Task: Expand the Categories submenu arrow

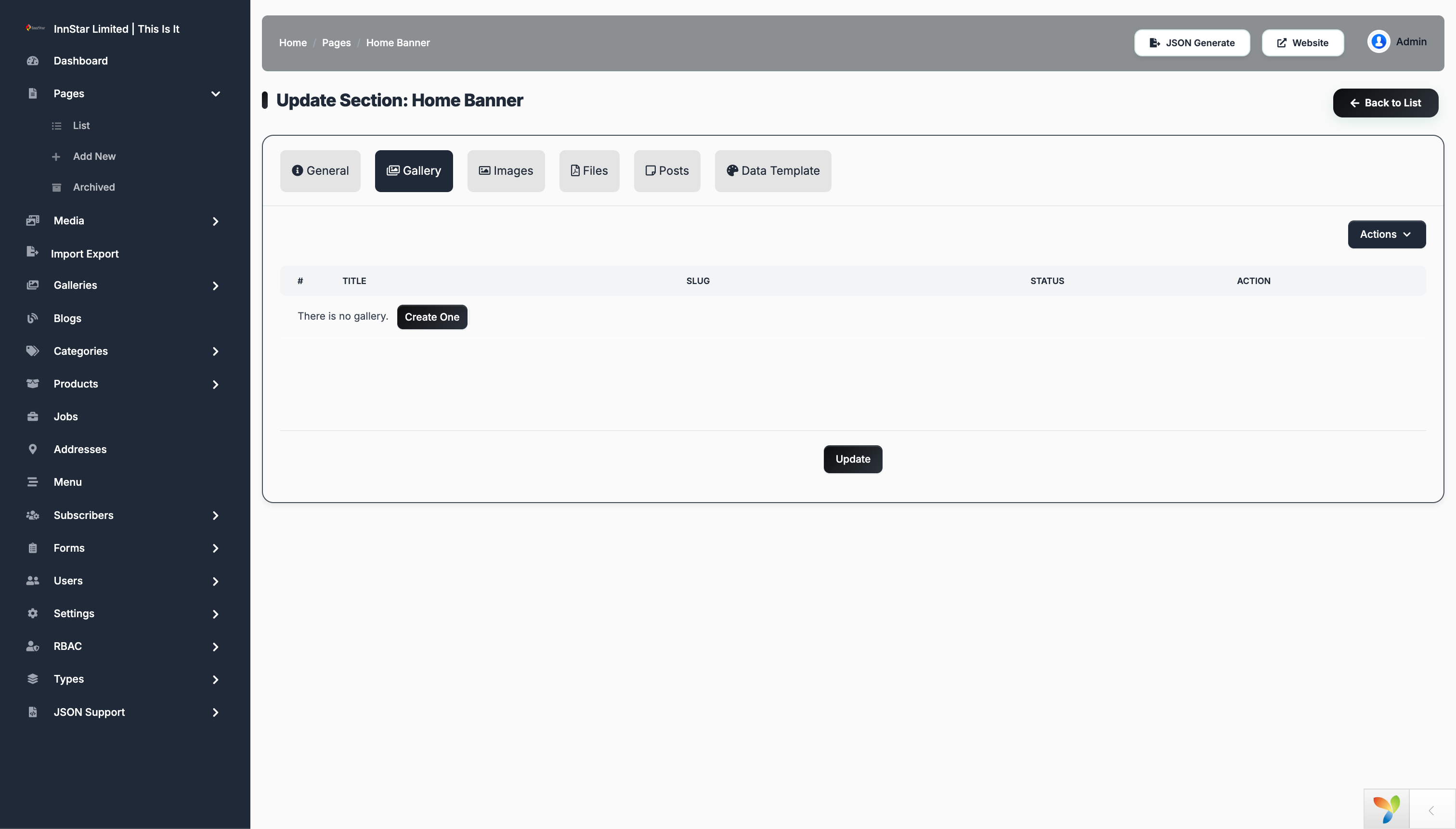Action: [215, 351]
